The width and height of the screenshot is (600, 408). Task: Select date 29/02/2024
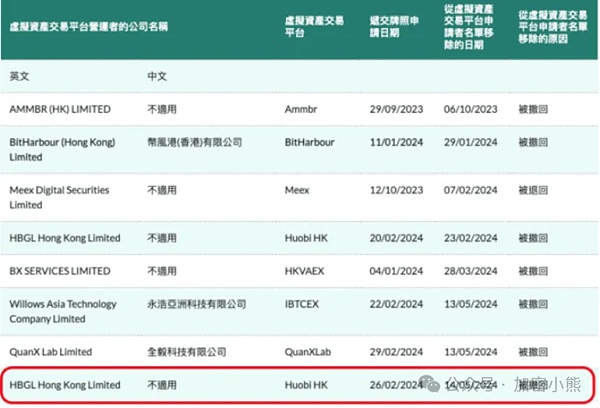coord(396,352)
